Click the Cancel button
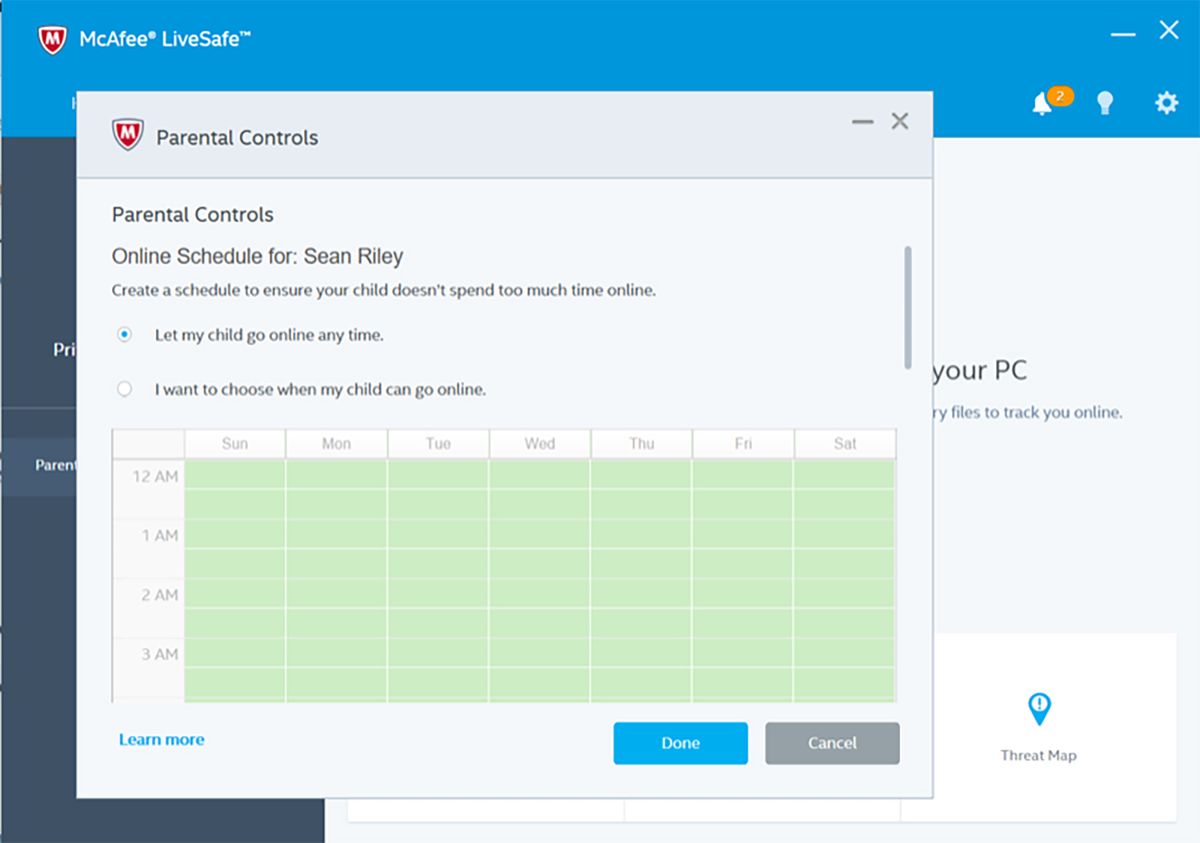The image size is (1200, 843). tap(832, 743)
